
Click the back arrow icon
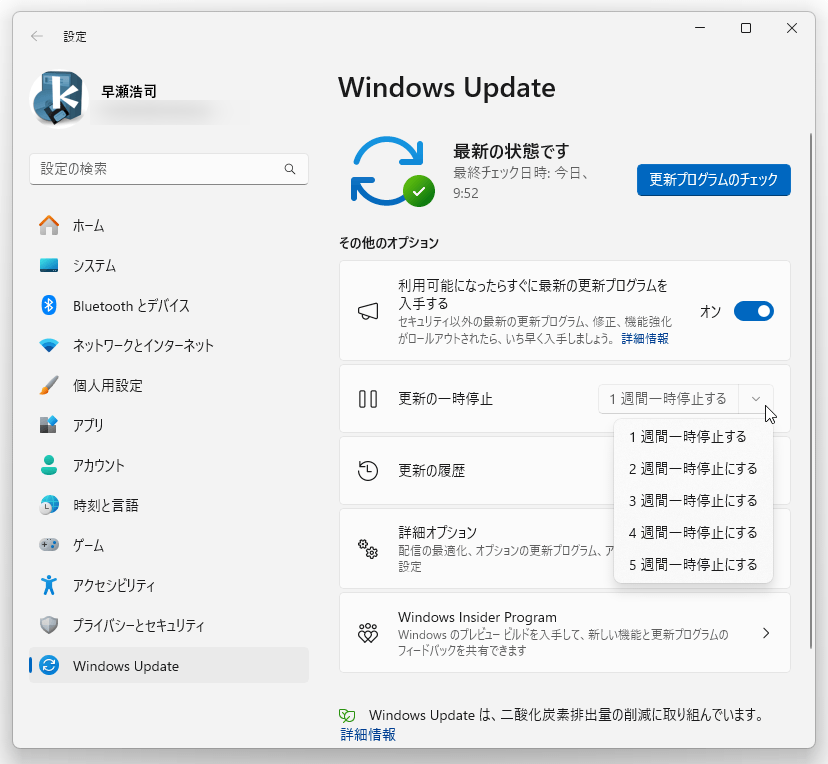pos(36,36)
